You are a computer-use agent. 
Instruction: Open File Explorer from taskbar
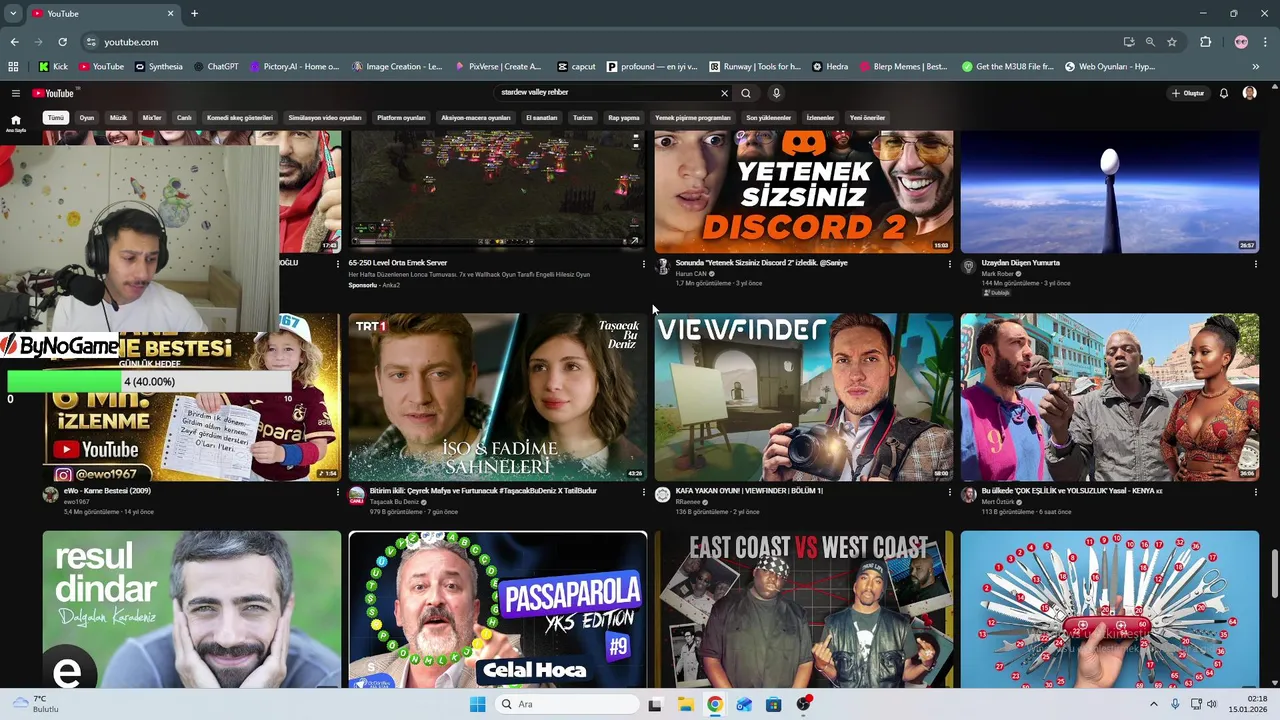[685, 704]
